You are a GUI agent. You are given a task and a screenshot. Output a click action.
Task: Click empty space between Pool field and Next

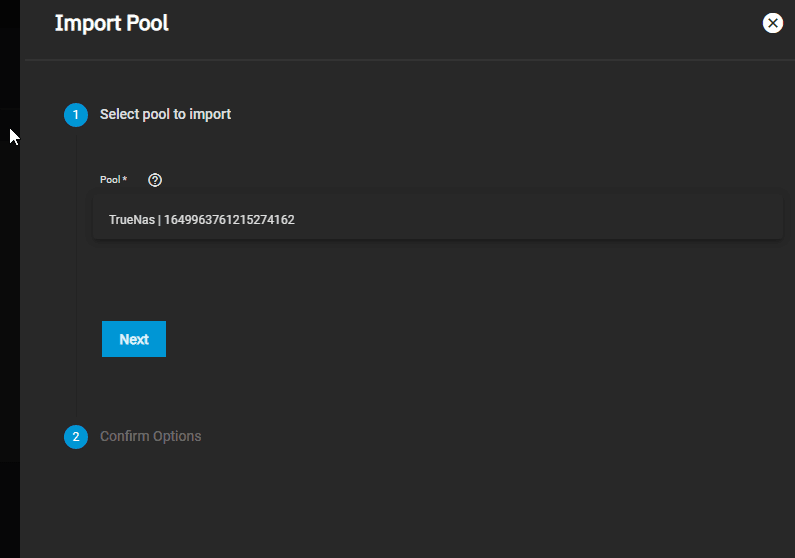click(x=438, y=280)
